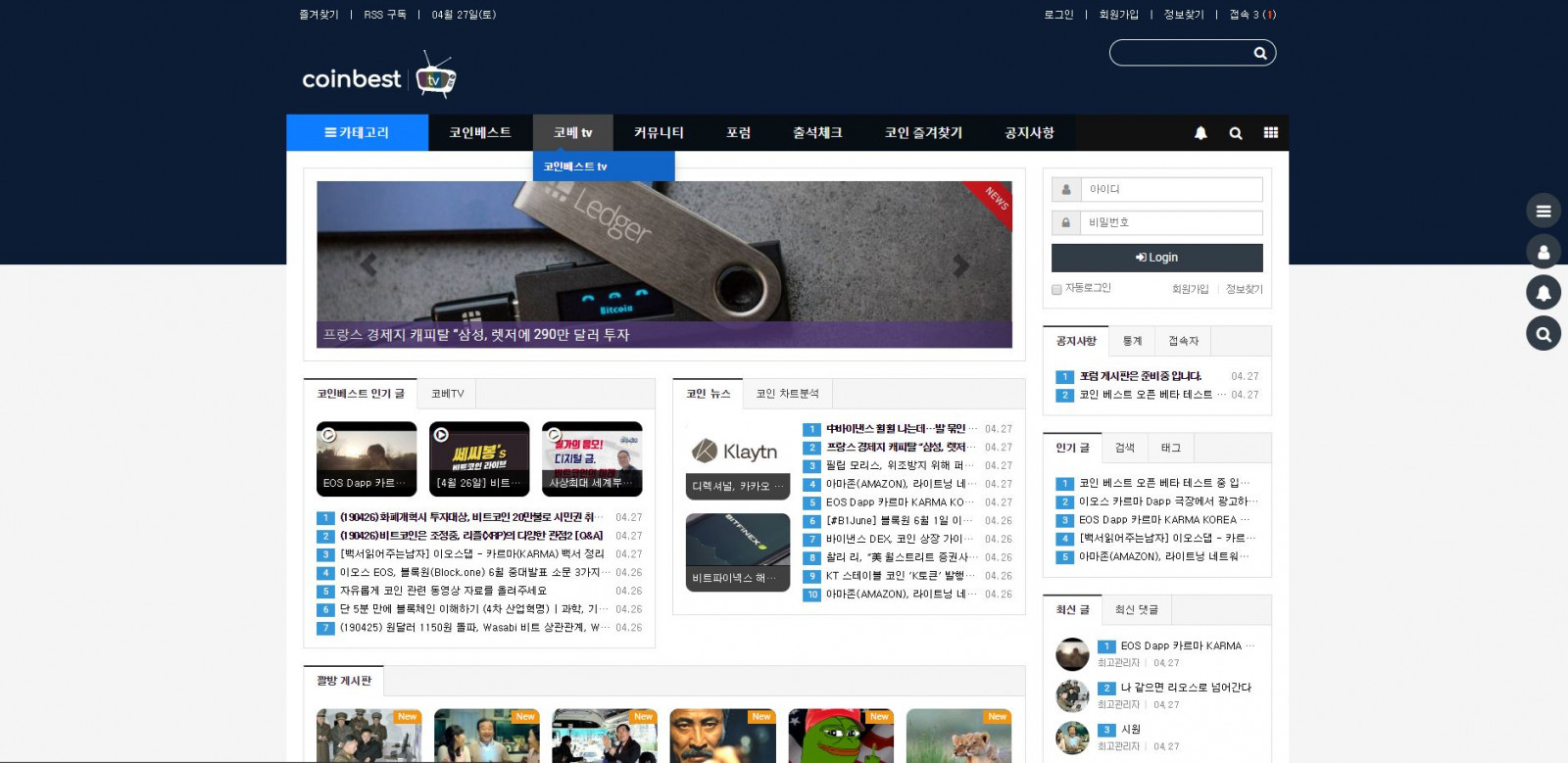Go to the next carousel slide arrow

click(x=961, y=265)
